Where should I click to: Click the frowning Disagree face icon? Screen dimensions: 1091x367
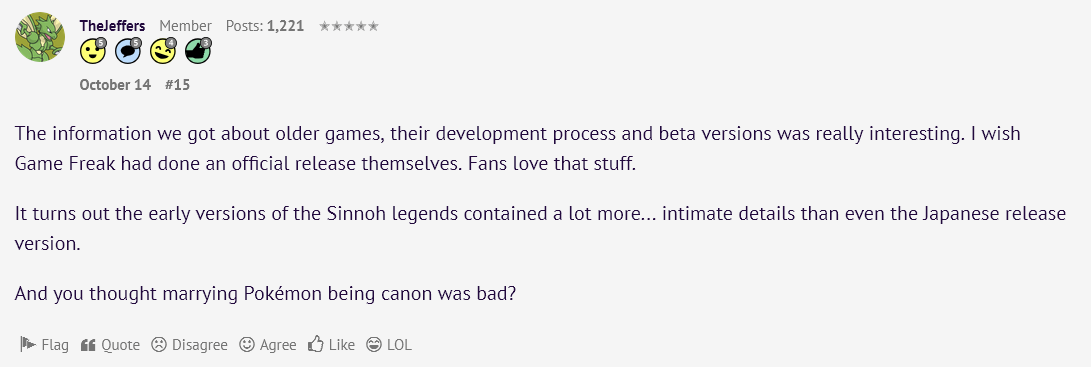[x=159, y=344]
